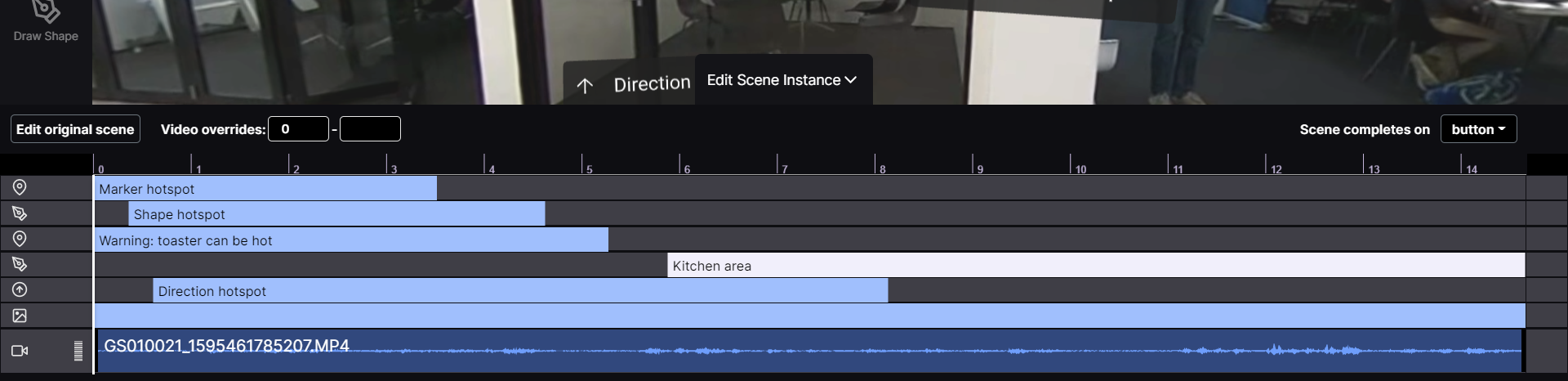Click the toaster warning row pin icon
Image resolution: width=1568 pixels, height=381 pixels.
[x=20, y=239]
